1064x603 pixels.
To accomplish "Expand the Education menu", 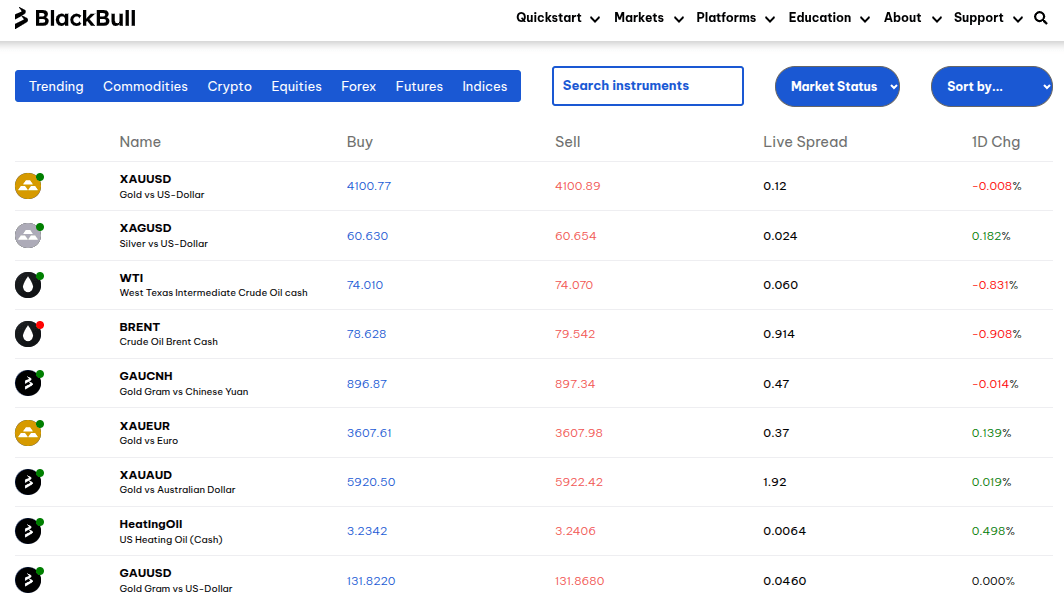I will tap(829, 18).
